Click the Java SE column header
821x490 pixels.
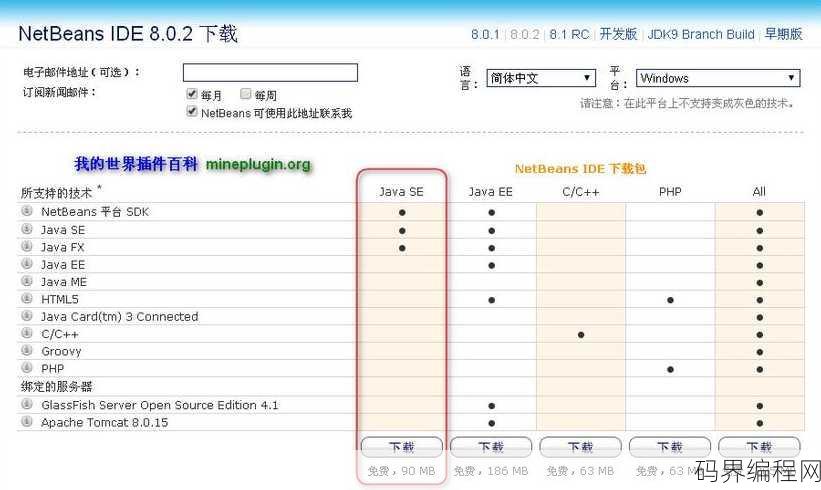pyautogui.click(x=402, y=192)
